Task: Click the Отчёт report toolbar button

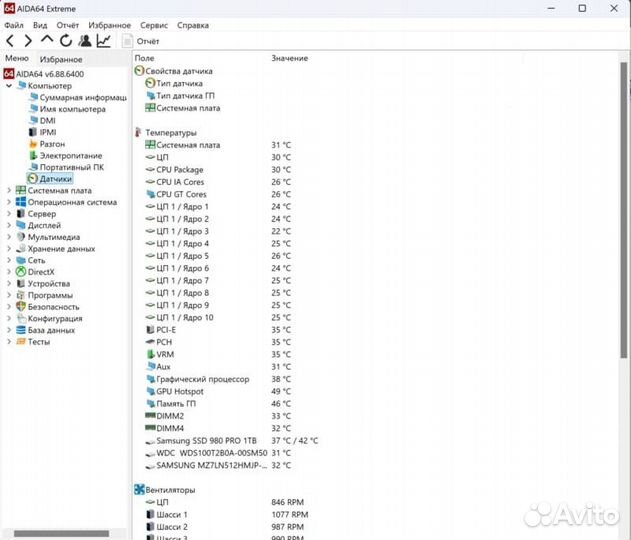Action: pos(141,41)
